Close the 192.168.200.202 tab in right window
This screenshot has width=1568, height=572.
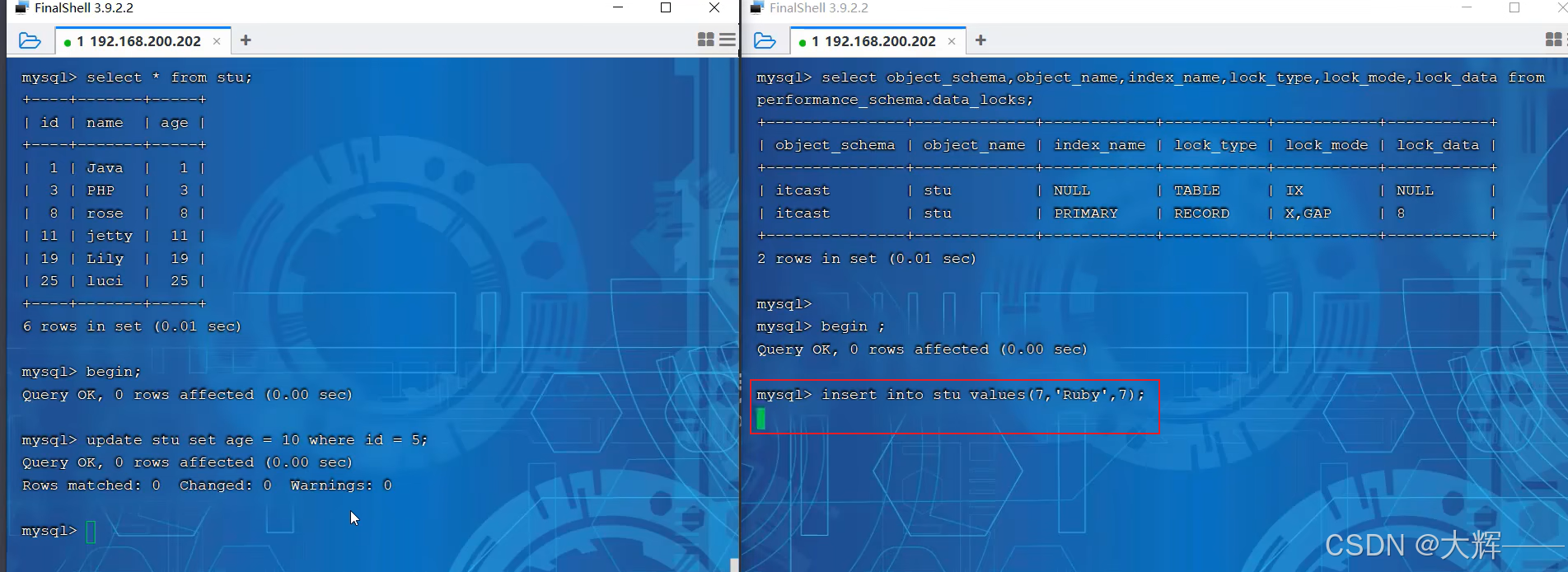[952, 41]
